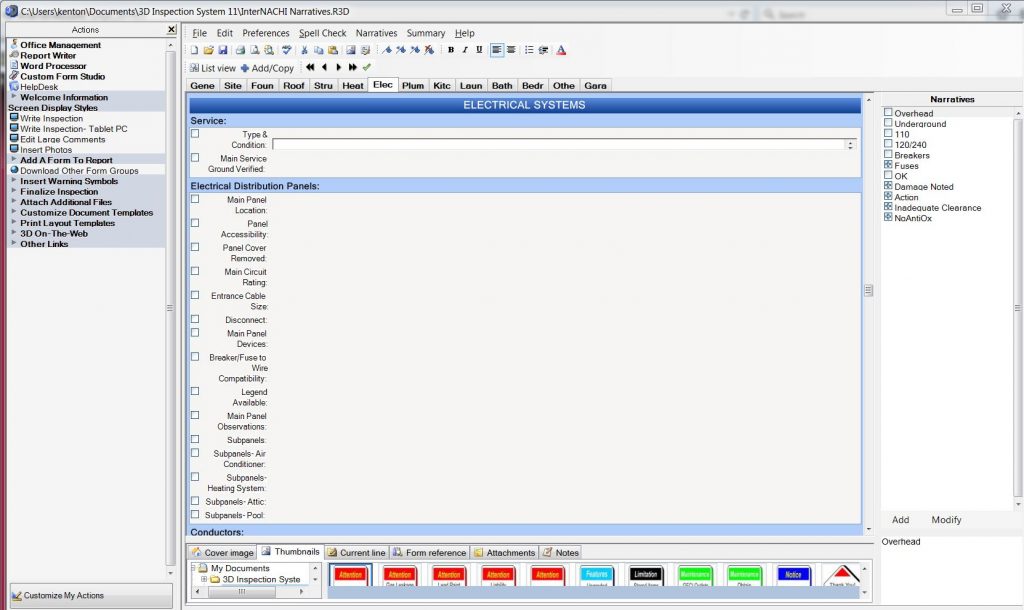Click the Print icon in the toolbar
Screen dimensions: 1024x610
click(240, 50)
